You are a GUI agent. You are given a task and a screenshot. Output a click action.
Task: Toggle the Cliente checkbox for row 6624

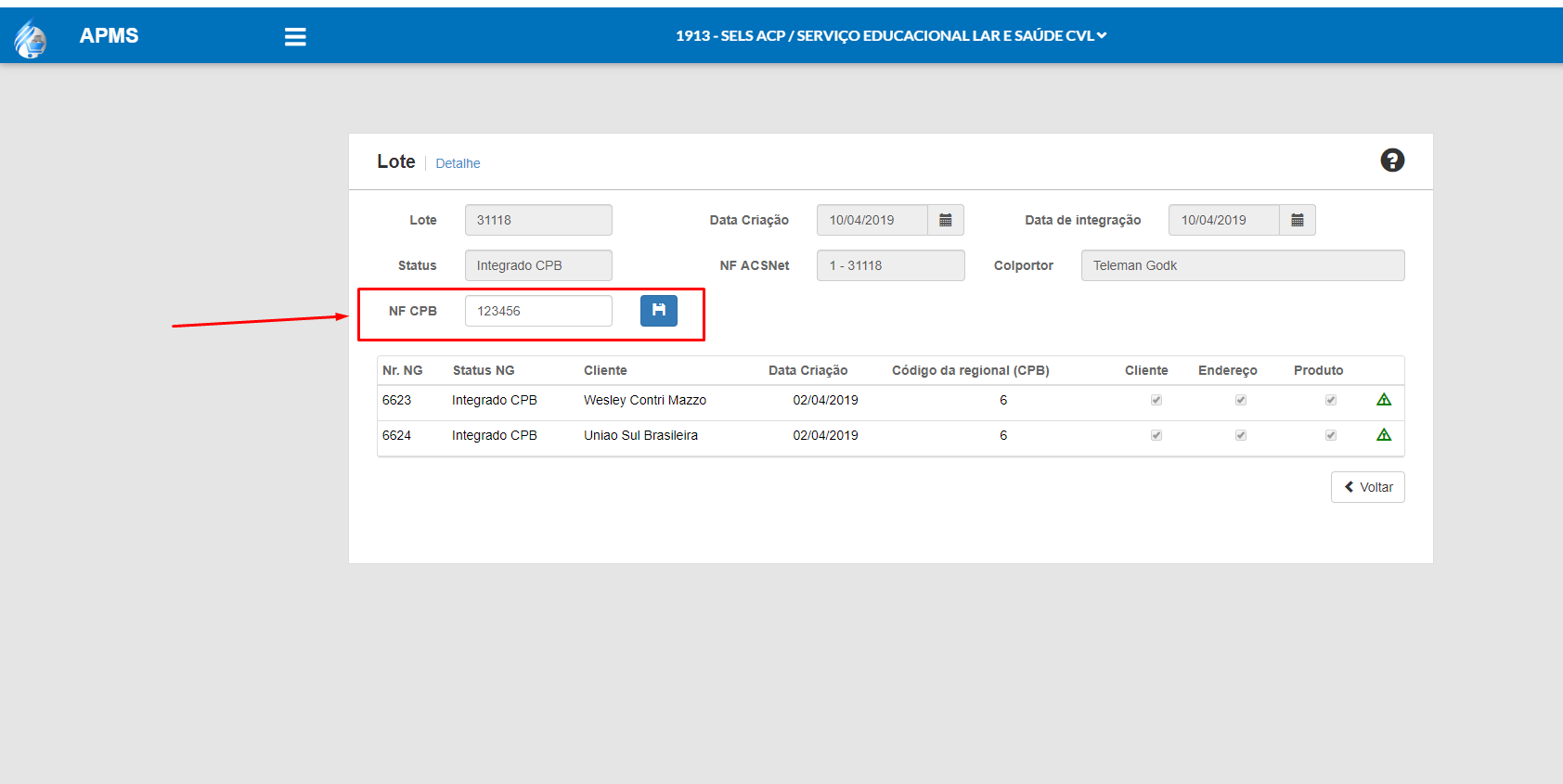pos(1156,435)
